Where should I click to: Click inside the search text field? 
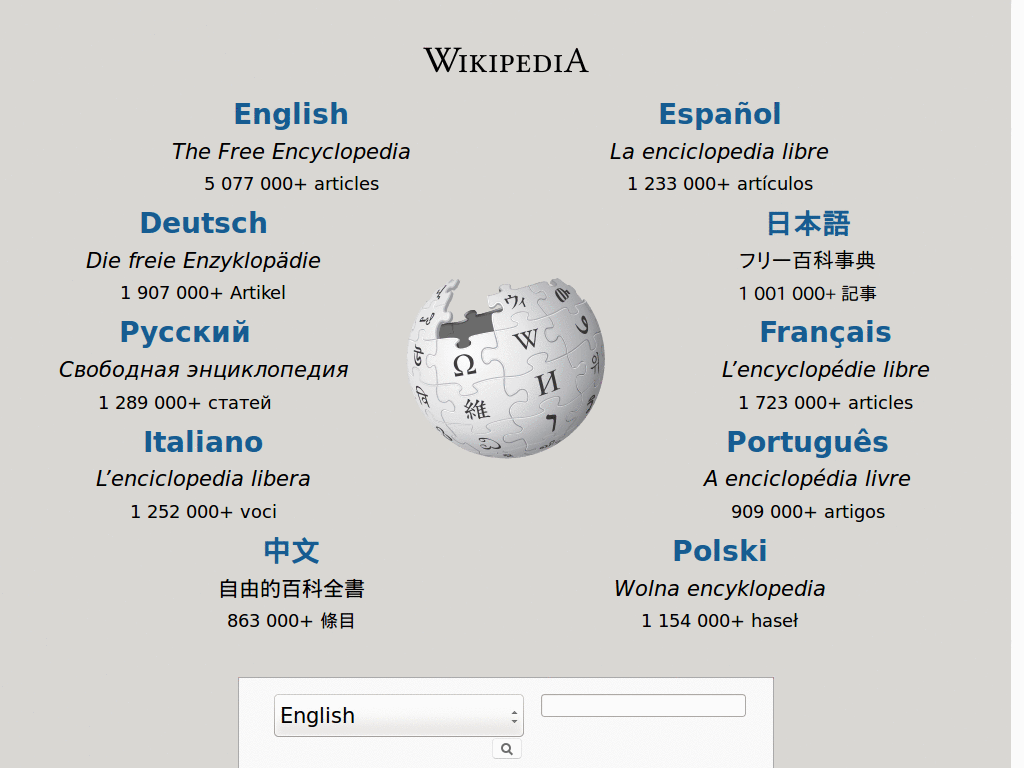pos(643,705)
